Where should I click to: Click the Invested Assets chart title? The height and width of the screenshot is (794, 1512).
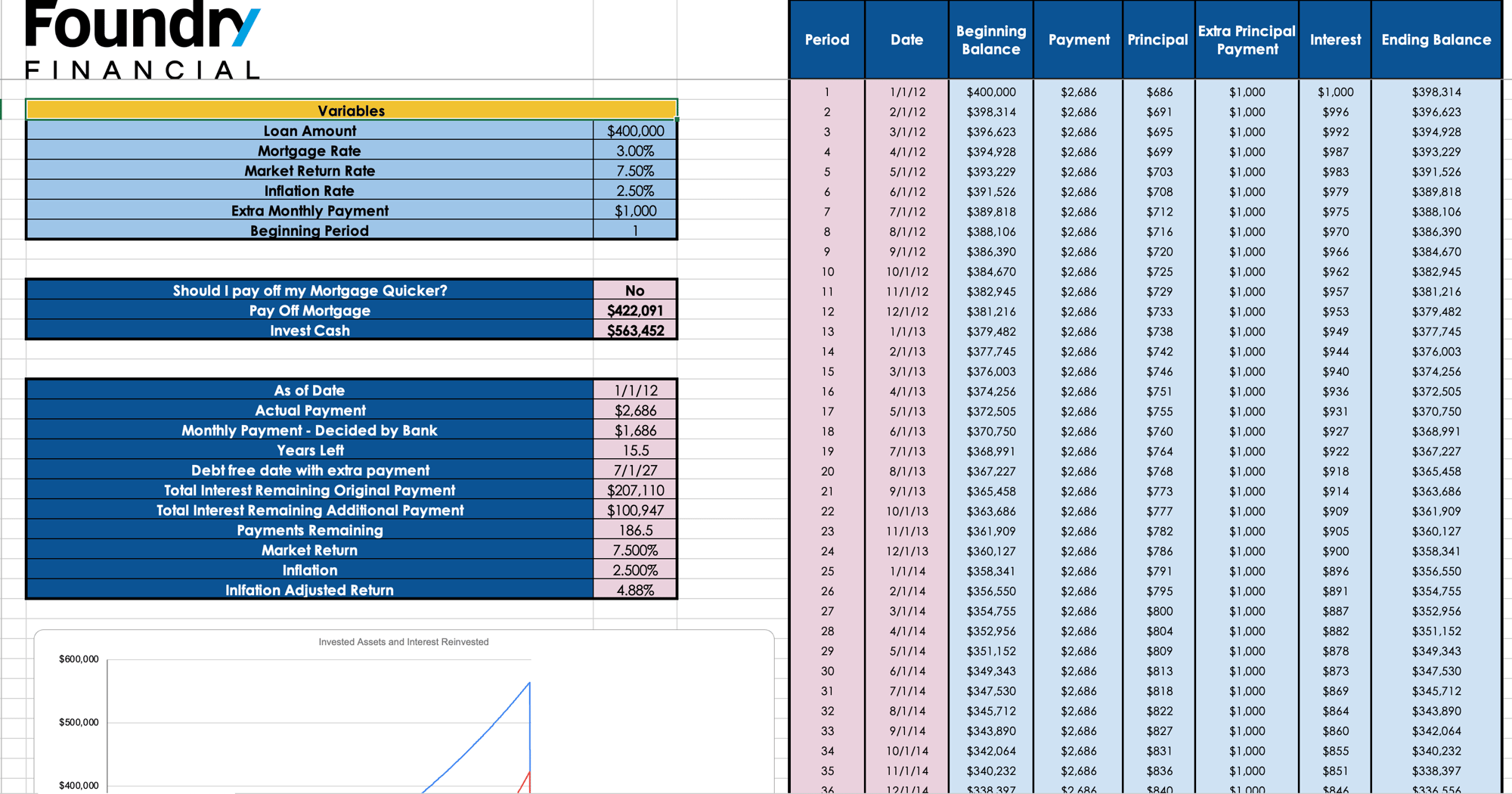(x=404, y=642)
